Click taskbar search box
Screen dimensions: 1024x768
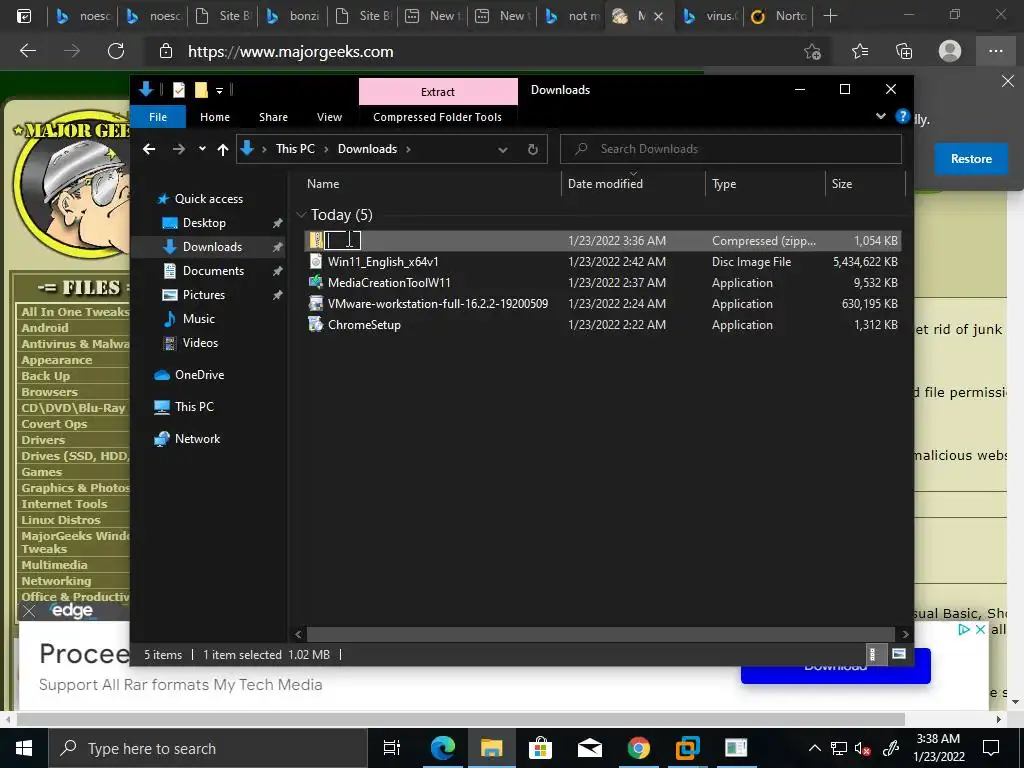coord(208,748)
